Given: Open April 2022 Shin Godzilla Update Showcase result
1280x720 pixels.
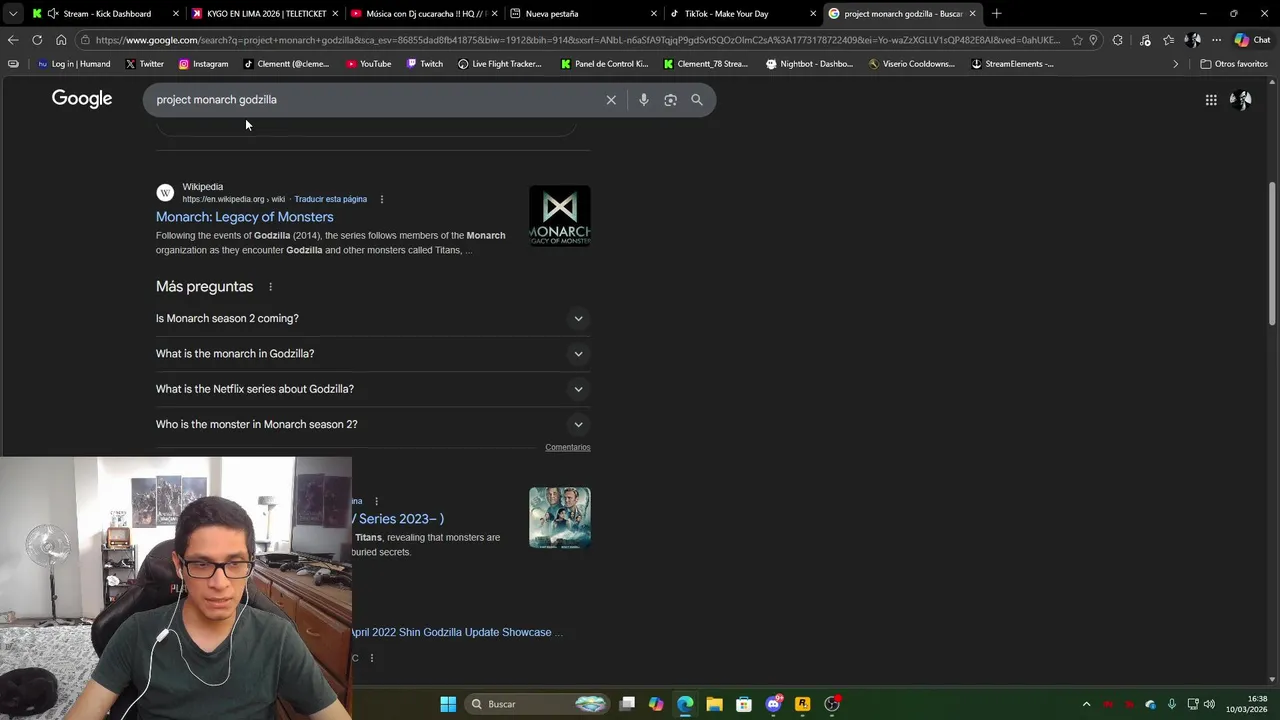Looking at the screenshot, I should tap(457, 632).
